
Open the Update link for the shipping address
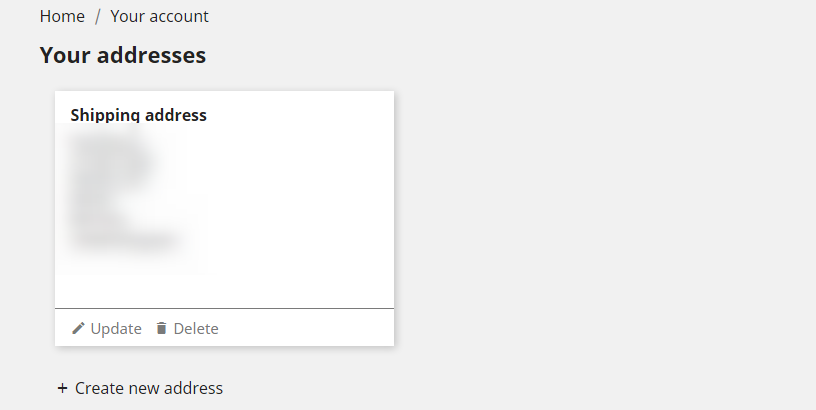107,328
